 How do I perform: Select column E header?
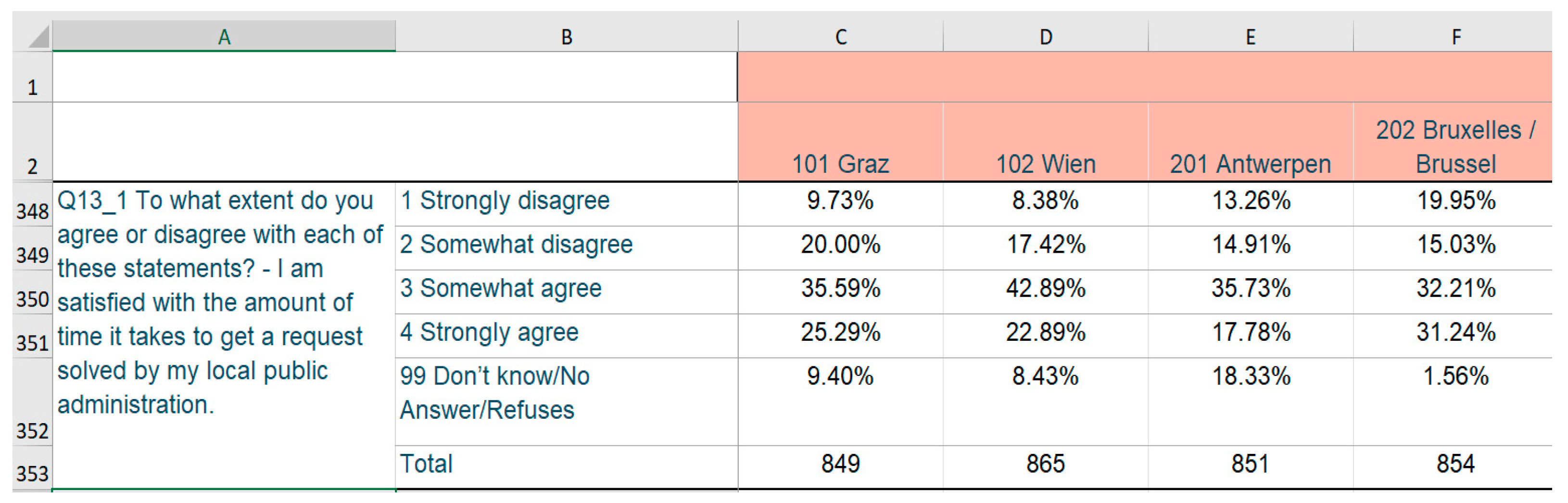pos(1250,37)
